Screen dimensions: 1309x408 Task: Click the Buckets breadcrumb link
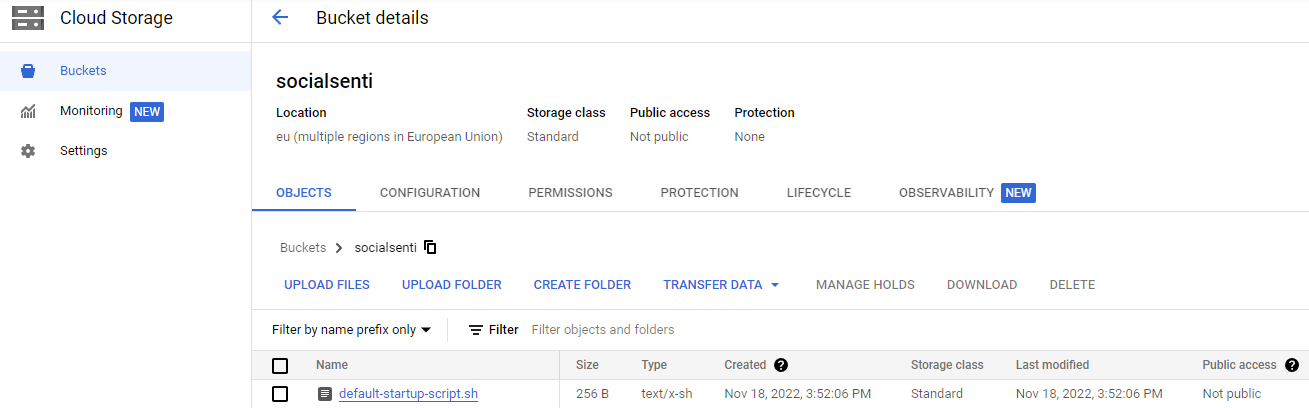pyautogui.click(x=303, y=248)
